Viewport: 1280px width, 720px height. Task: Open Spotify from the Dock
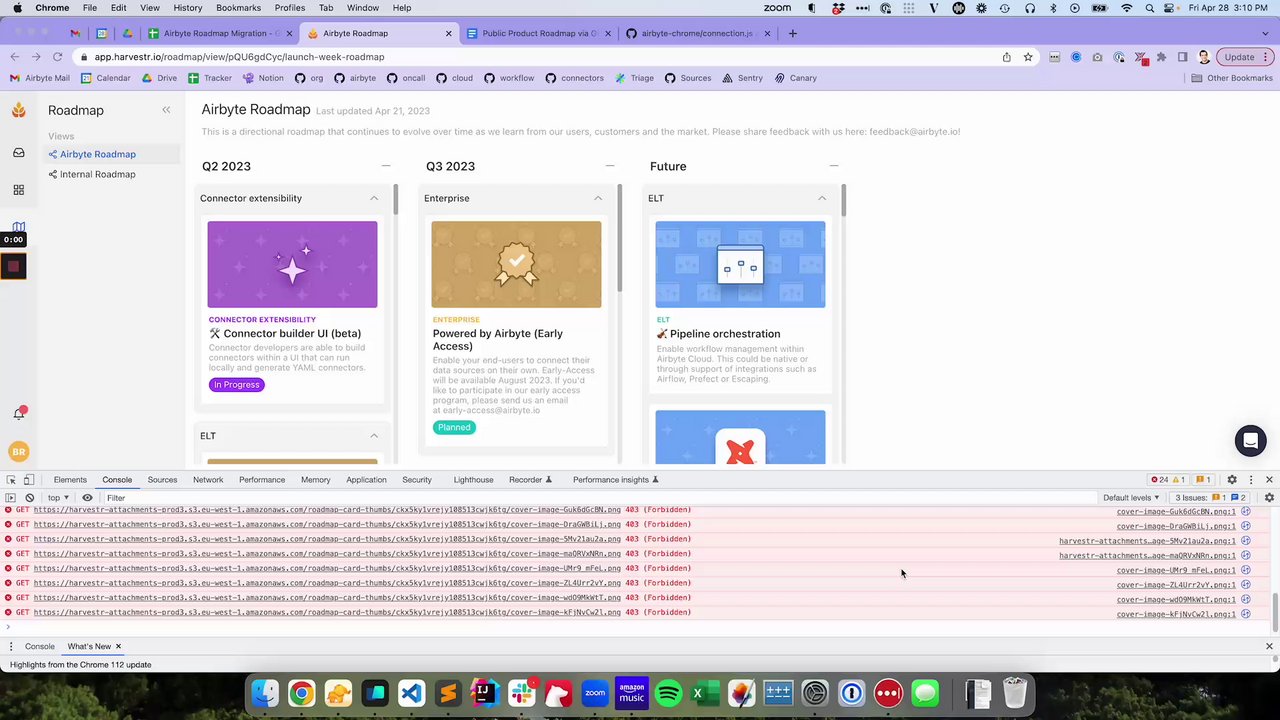(x=669, y=693)
